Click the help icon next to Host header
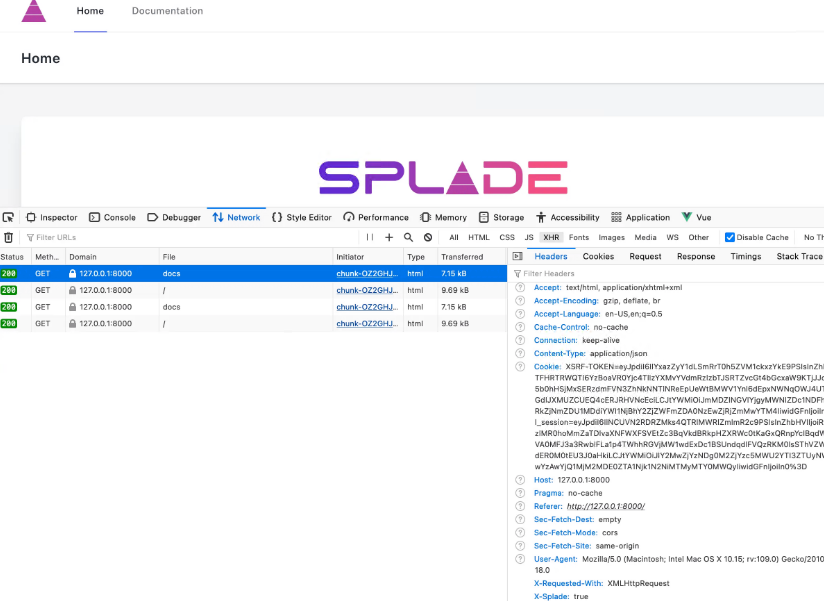 [520, 480]
